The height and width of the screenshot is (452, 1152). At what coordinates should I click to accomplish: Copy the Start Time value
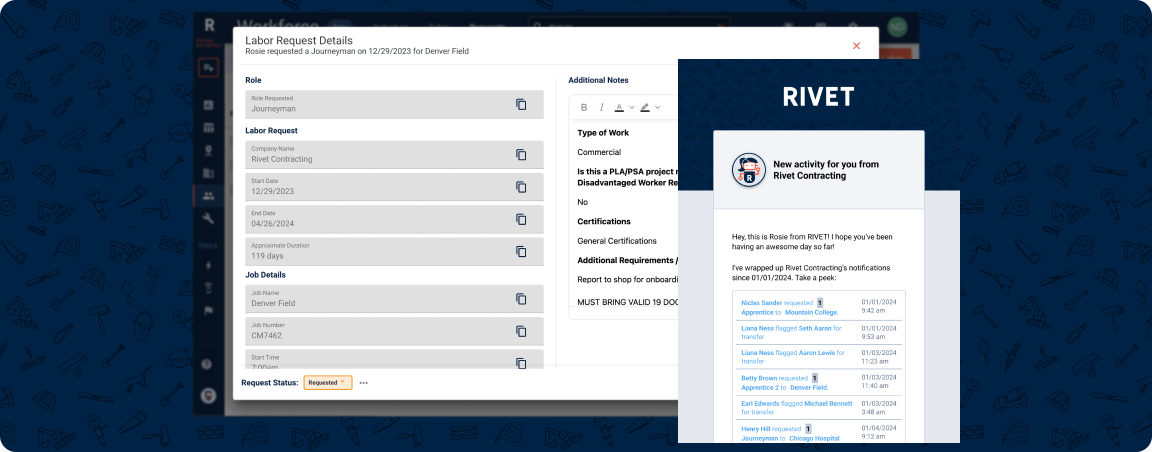point(521,363)
